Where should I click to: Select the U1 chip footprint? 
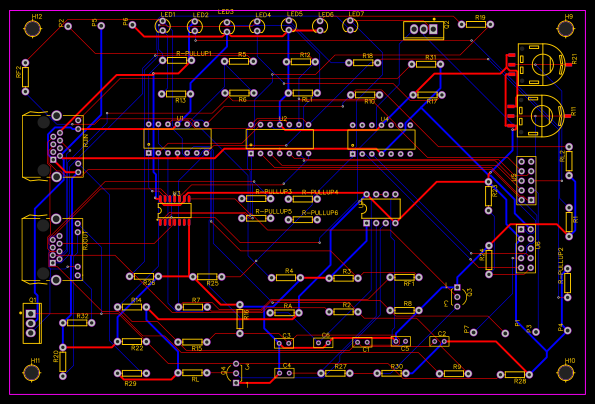(x=177, y=139)
